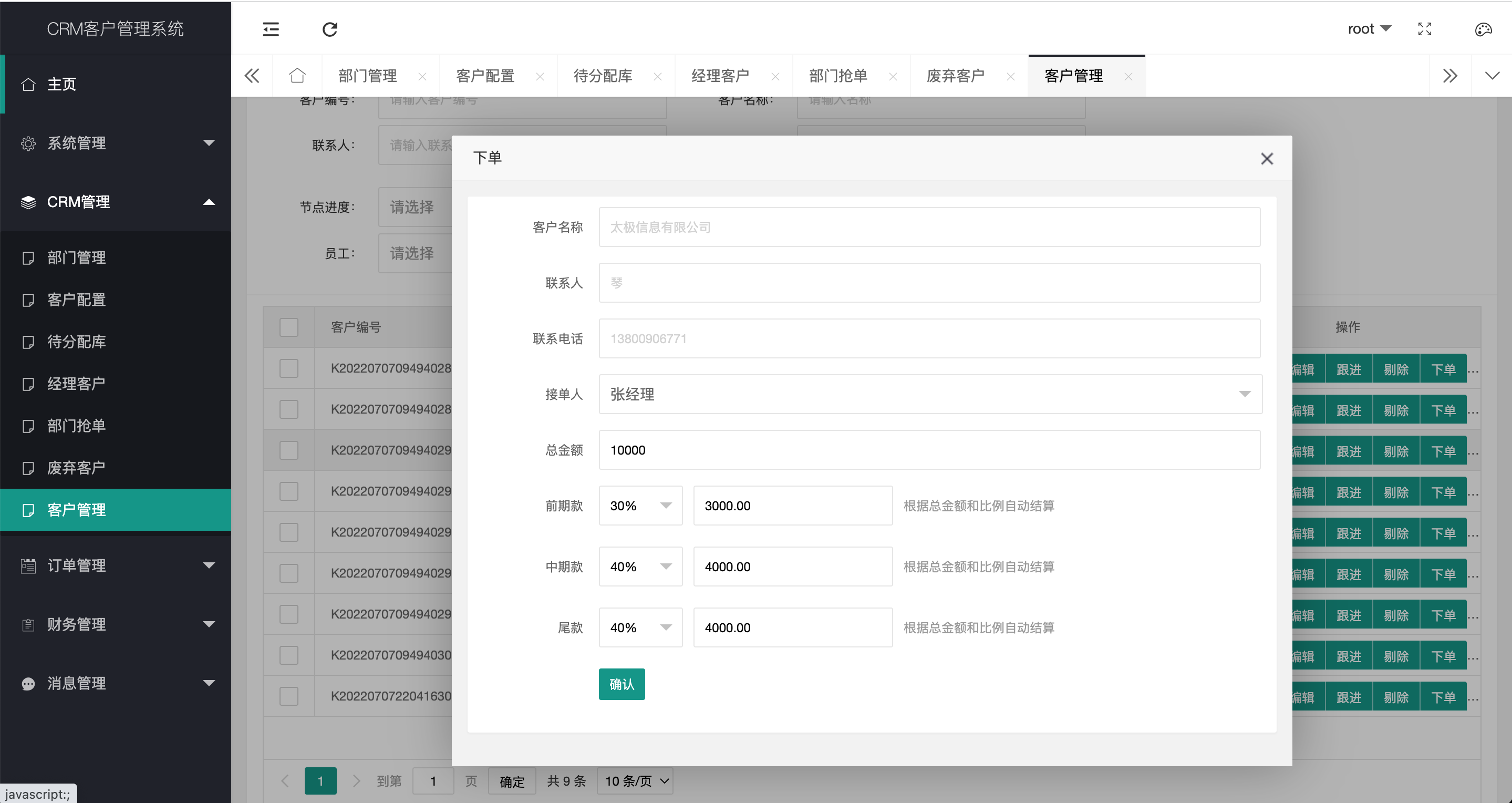The height and width of the screenshot is (803, 1512).
Task: Click the 财务管理 clipboard icon
Action: coord(28,624)
